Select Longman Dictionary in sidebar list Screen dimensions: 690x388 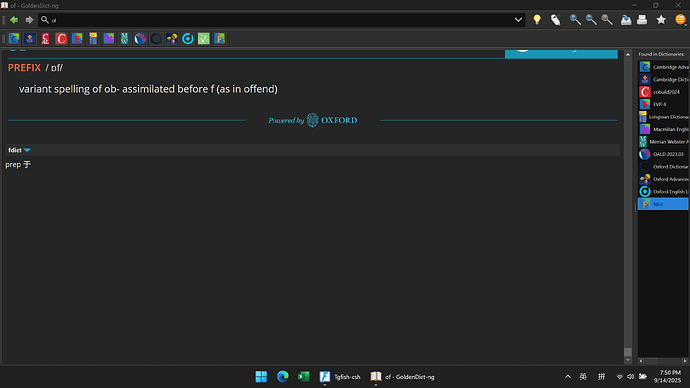pyautogui.click(x=663, y=117)
